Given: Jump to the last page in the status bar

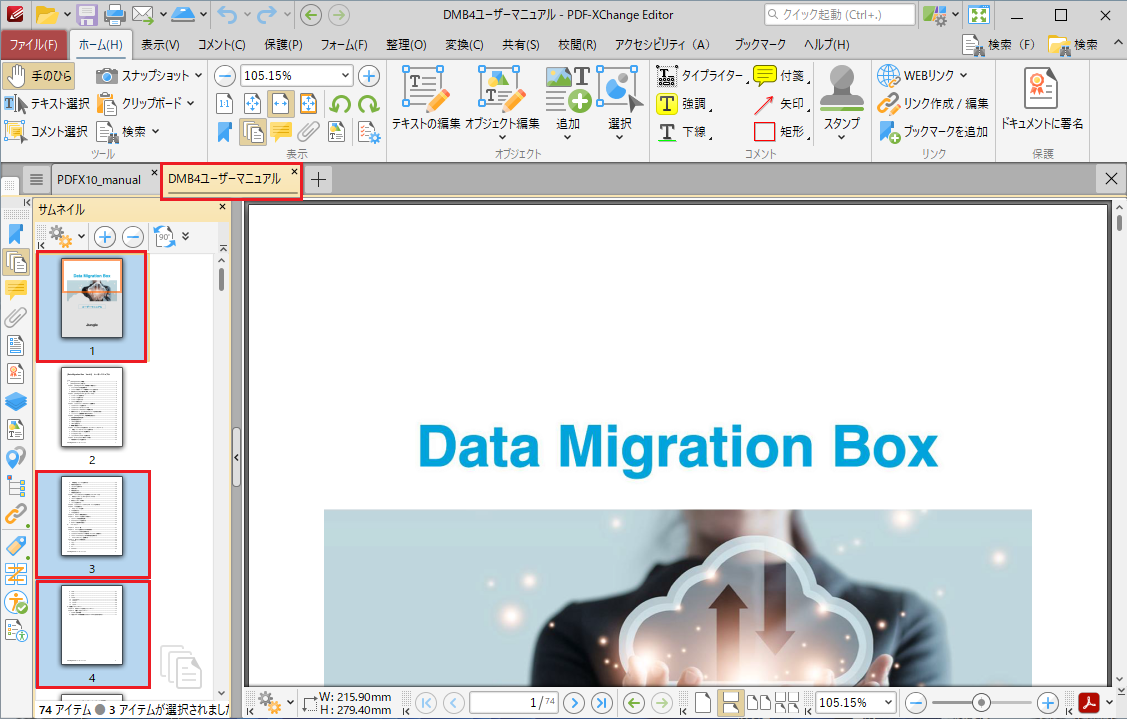Looking at the screenshot, I should pos(602,702).
